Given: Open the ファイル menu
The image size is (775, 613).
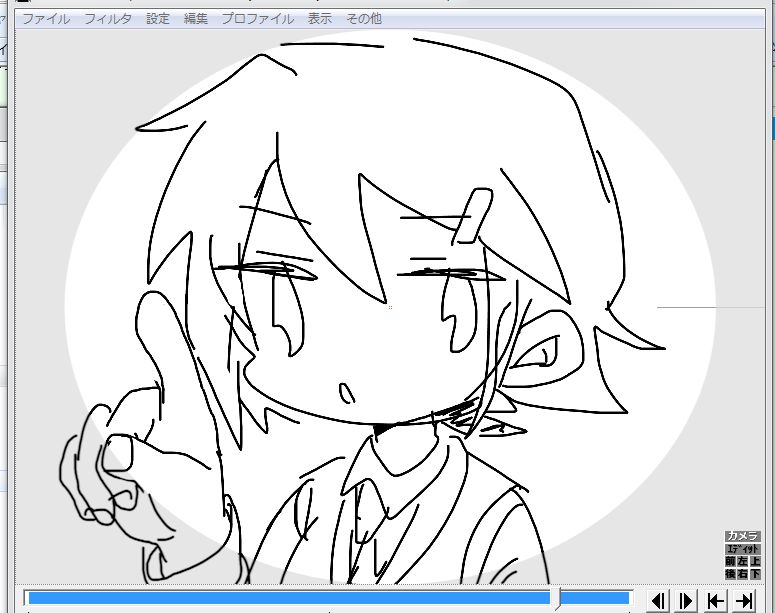Looking at the screenshot, I should 46,19.
